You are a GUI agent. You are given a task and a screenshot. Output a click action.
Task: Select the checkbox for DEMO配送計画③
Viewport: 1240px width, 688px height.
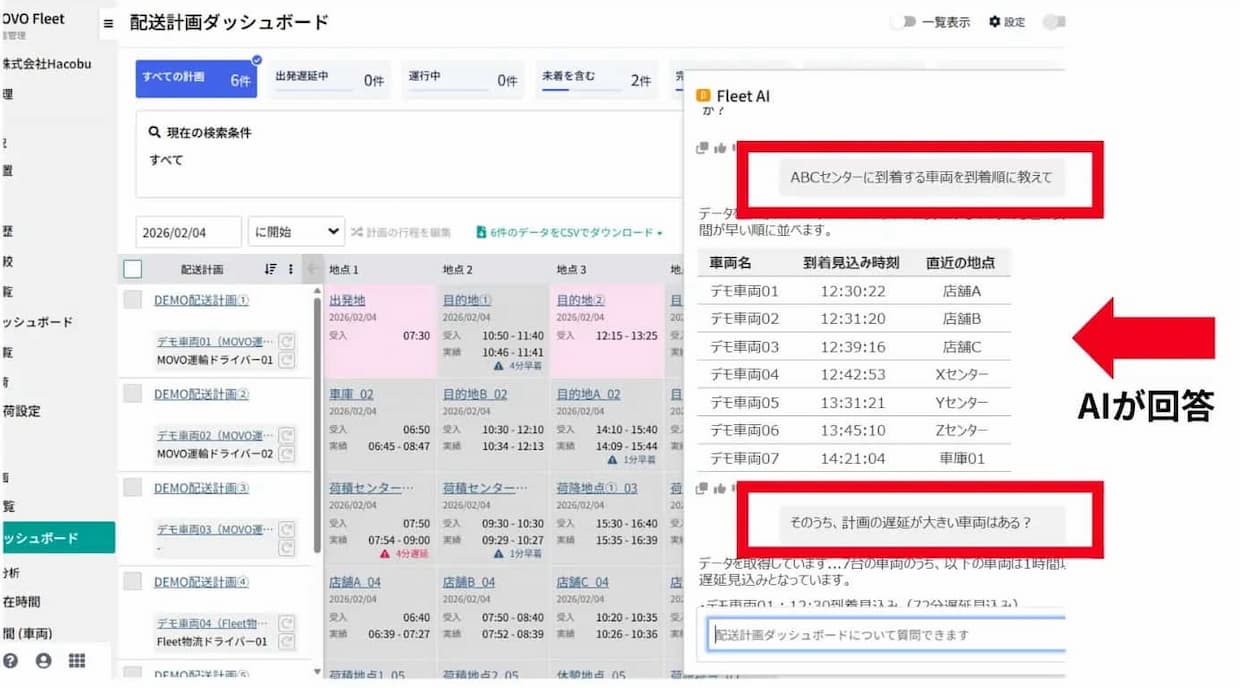[x=133, y=488]
